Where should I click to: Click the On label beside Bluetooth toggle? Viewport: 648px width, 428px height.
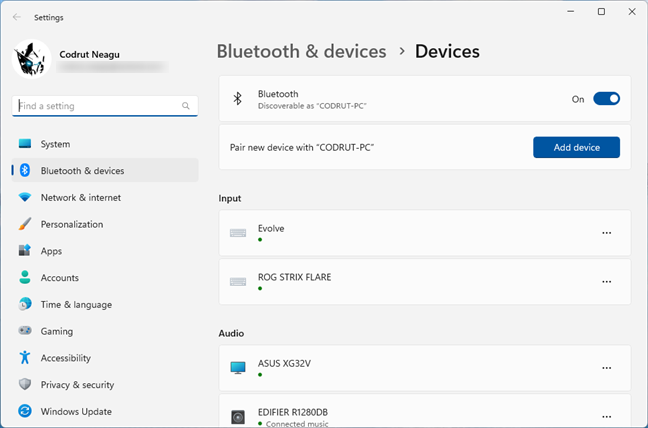coord(578,99)
